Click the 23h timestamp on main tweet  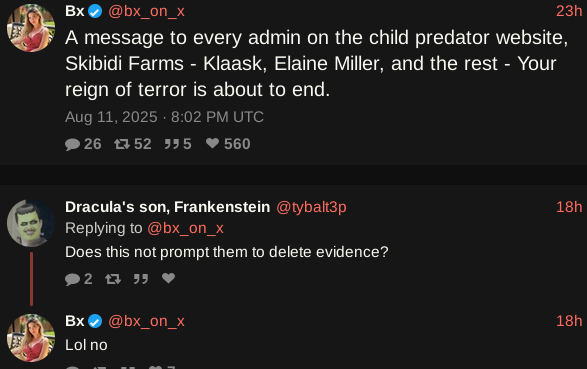pos(569,11)
